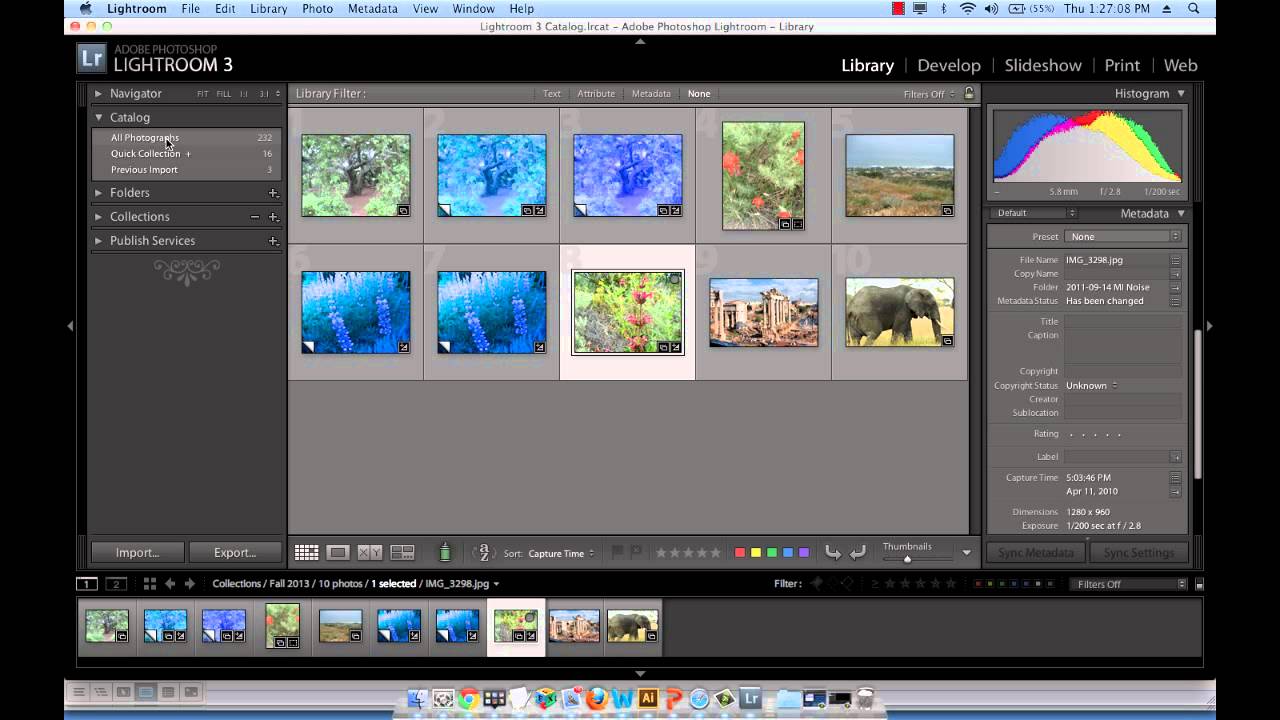Select main window display 1

click(x=87, y=584)
